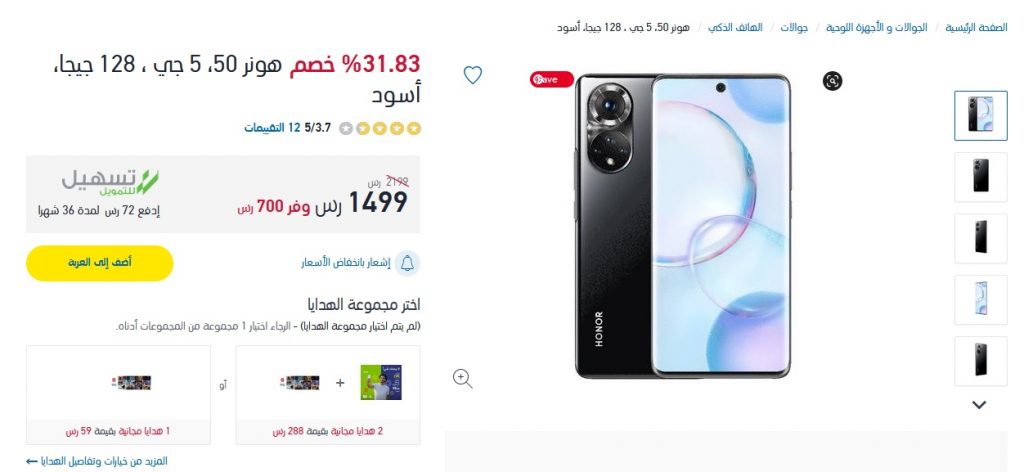Open the الهاتف الذكي breadcrumb
The image size is (1024, 472).
pyautogui.click(x=735, y=28)
